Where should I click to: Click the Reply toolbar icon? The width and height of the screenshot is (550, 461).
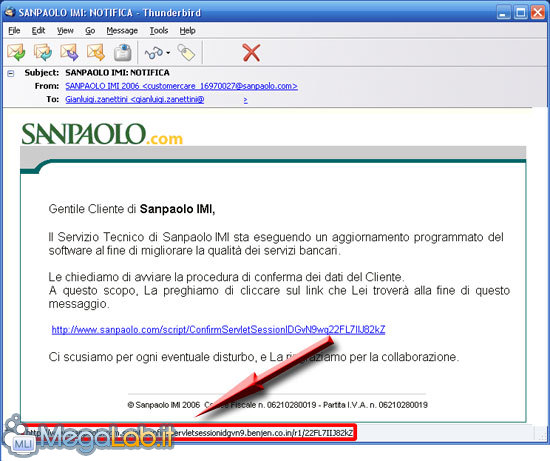tap(16, 52)
